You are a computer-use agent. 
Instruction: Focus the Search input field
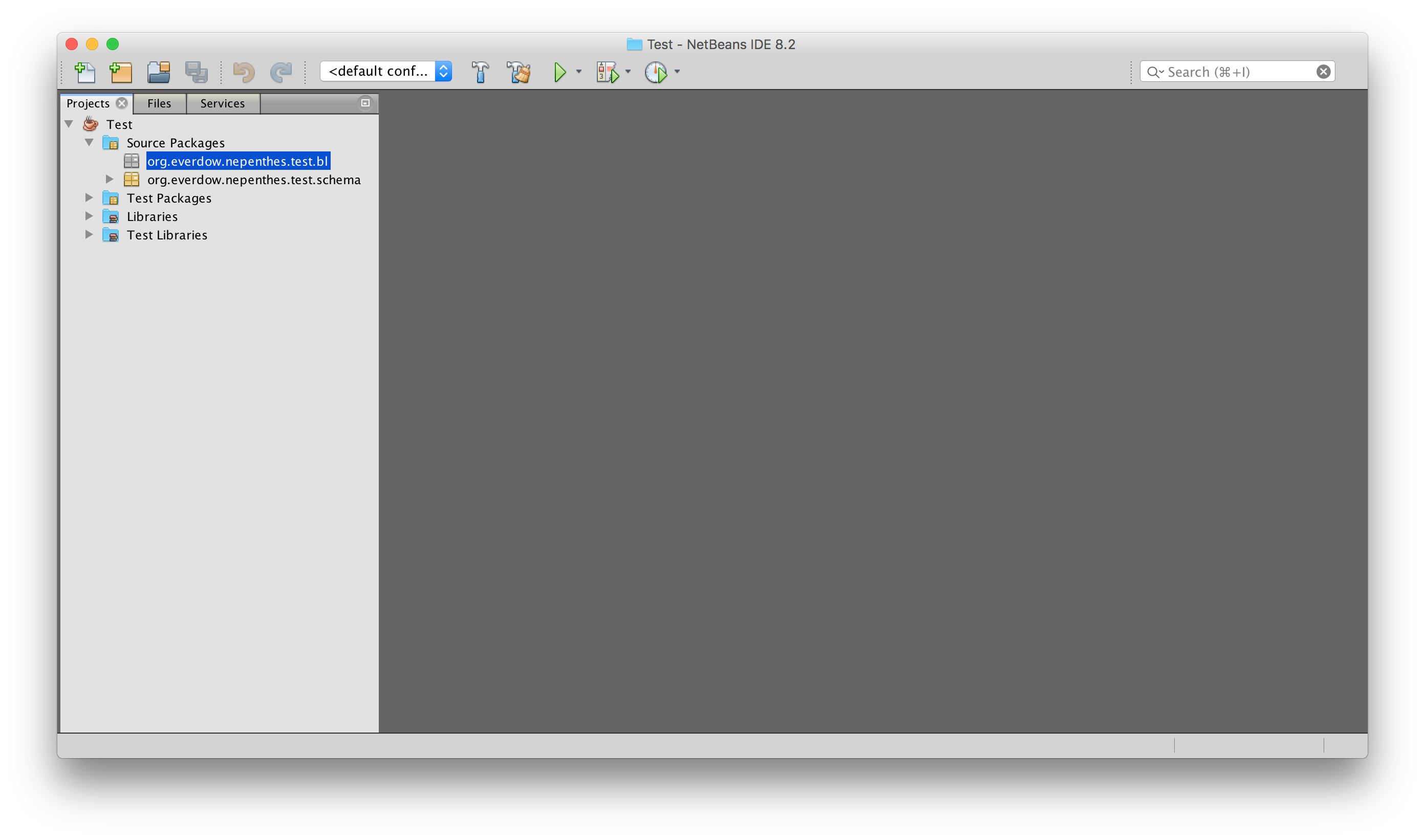[x=1237, y=71]
